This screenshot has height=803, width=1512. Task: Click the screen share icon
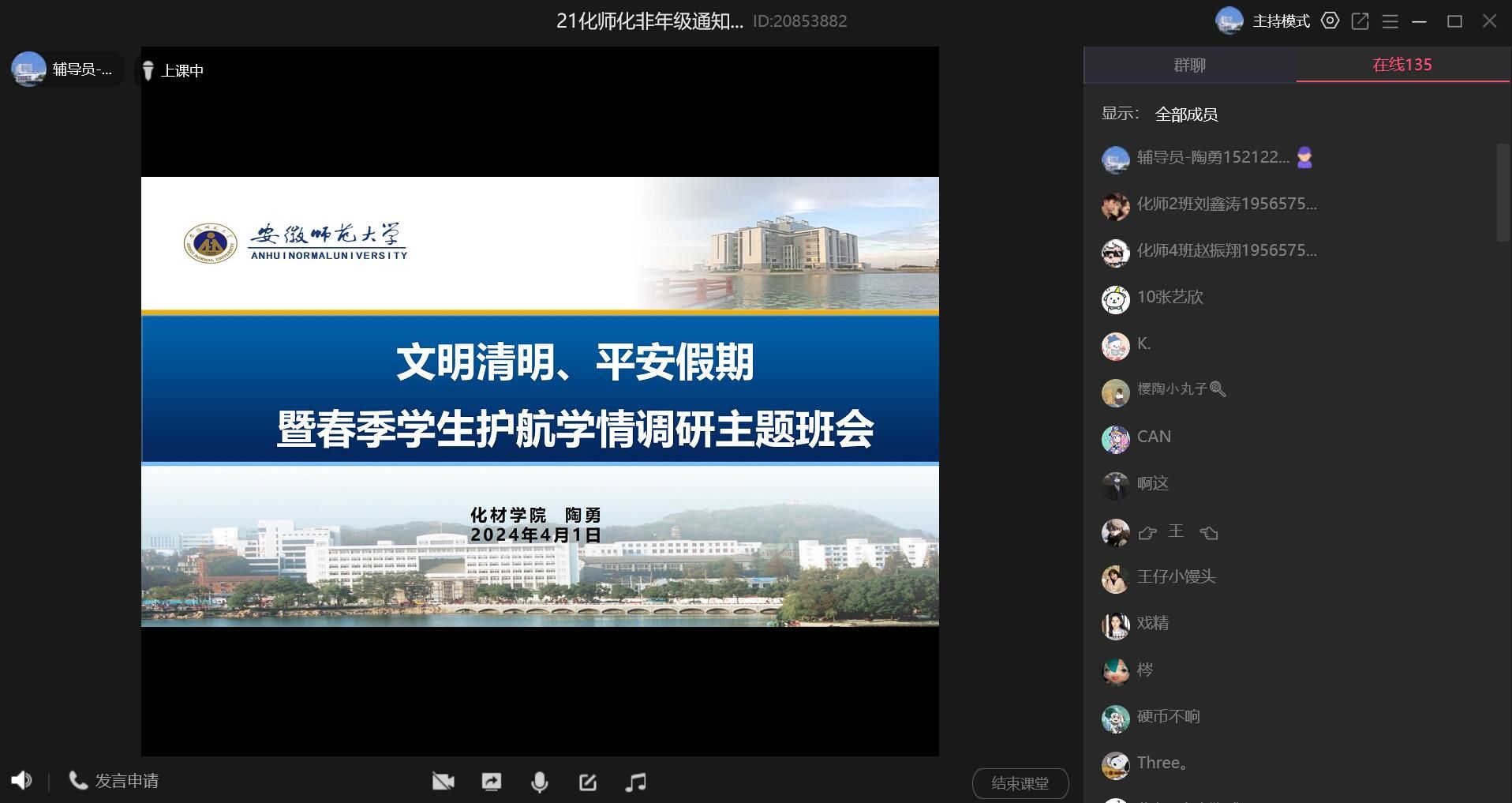491,782
